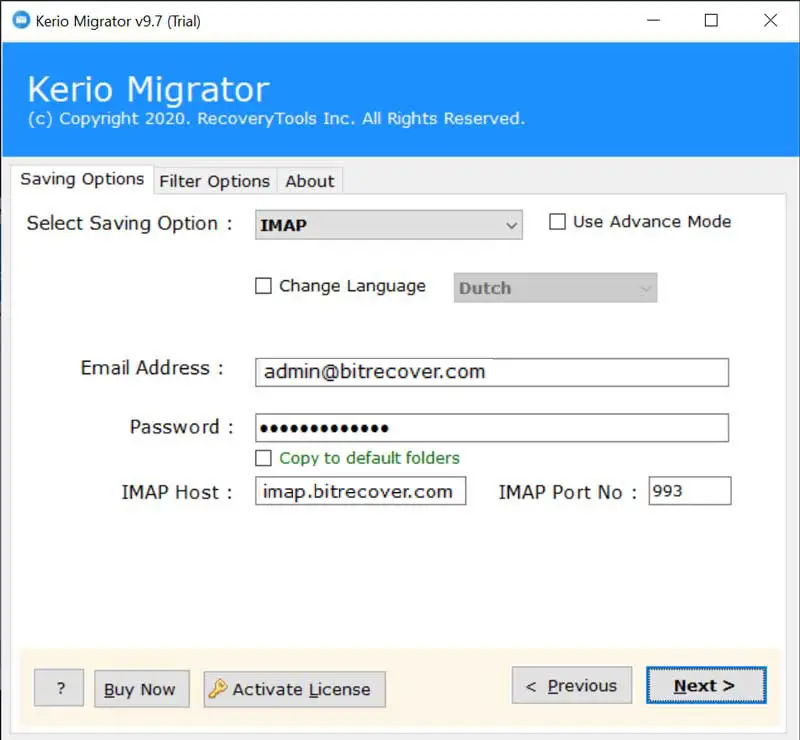
Task: Click the Activate License button
Action: coord(294,689)
